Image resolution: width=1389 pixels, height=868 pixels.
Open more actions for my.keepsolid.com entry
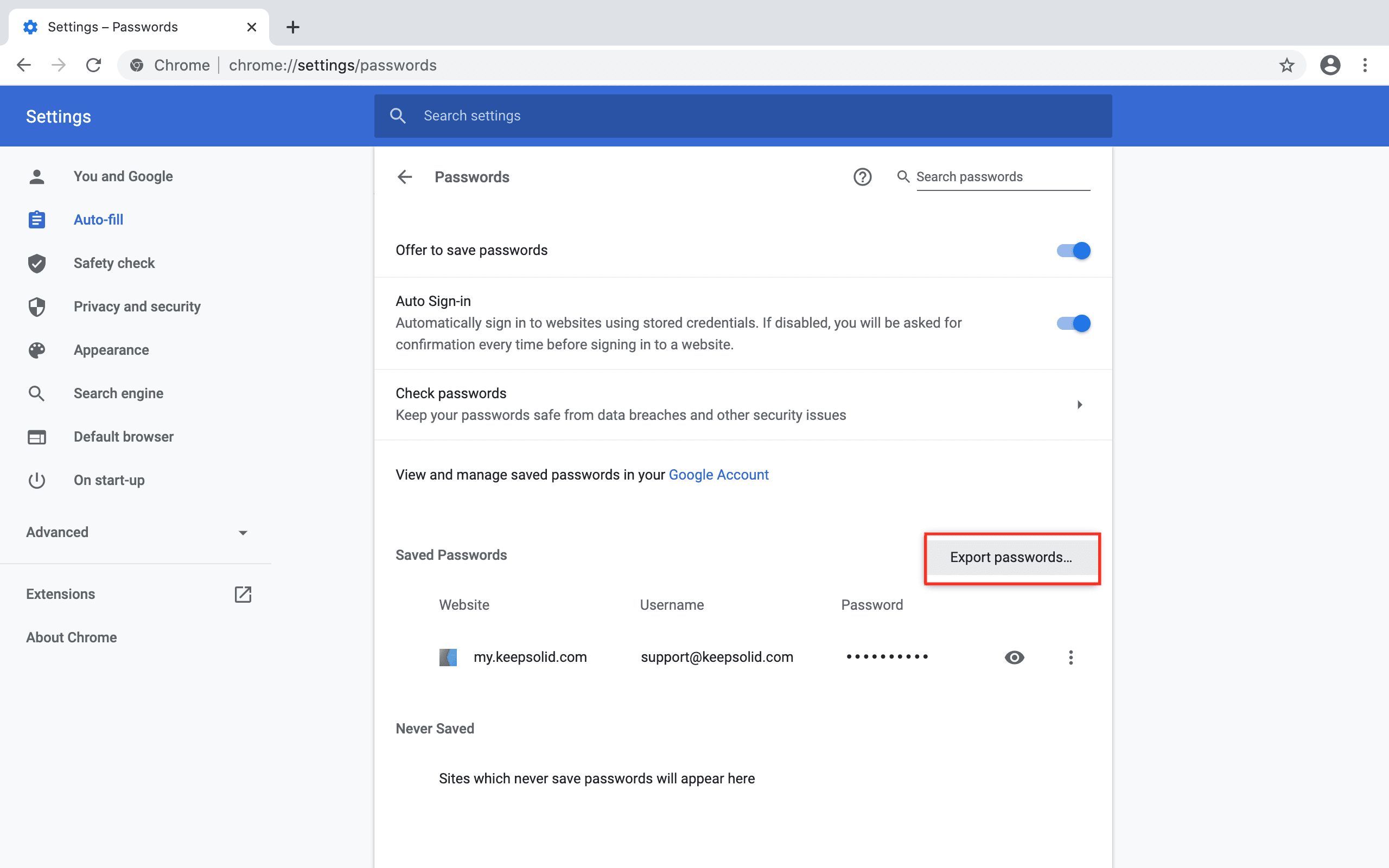[x=1071, y=658]
